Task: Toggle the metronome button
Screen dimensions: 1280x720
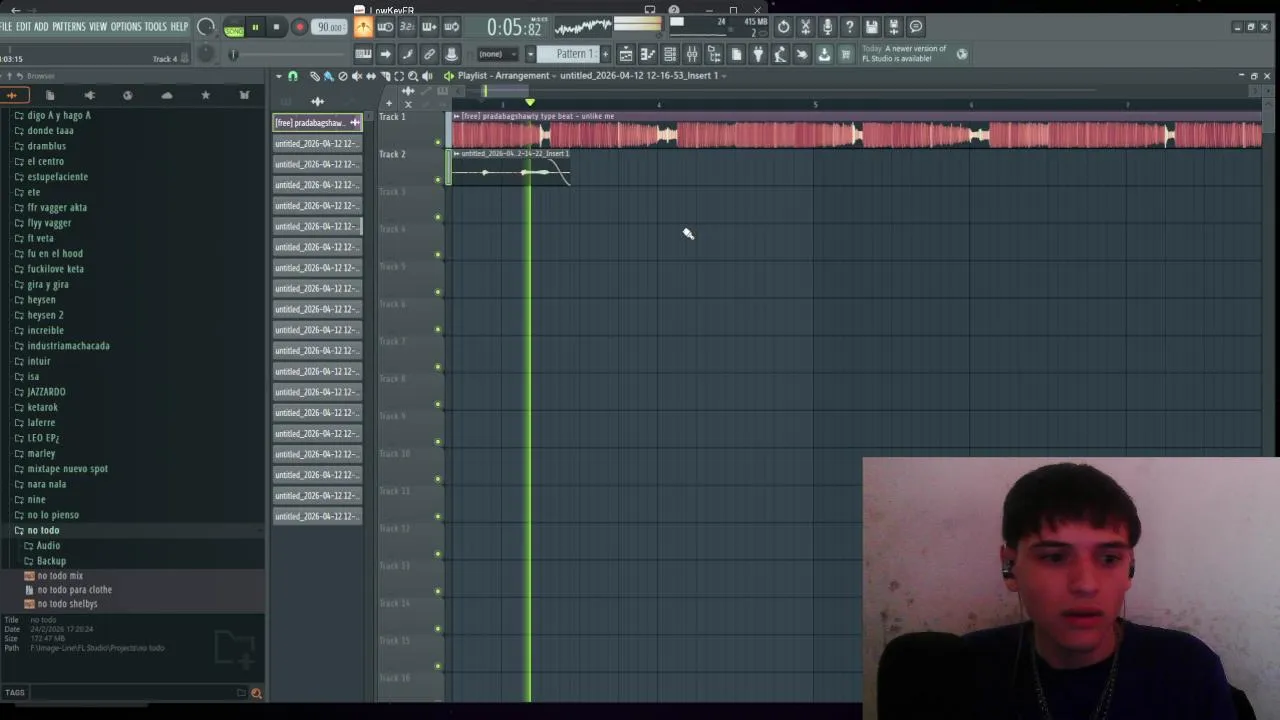Action: [x=364, y=26]
